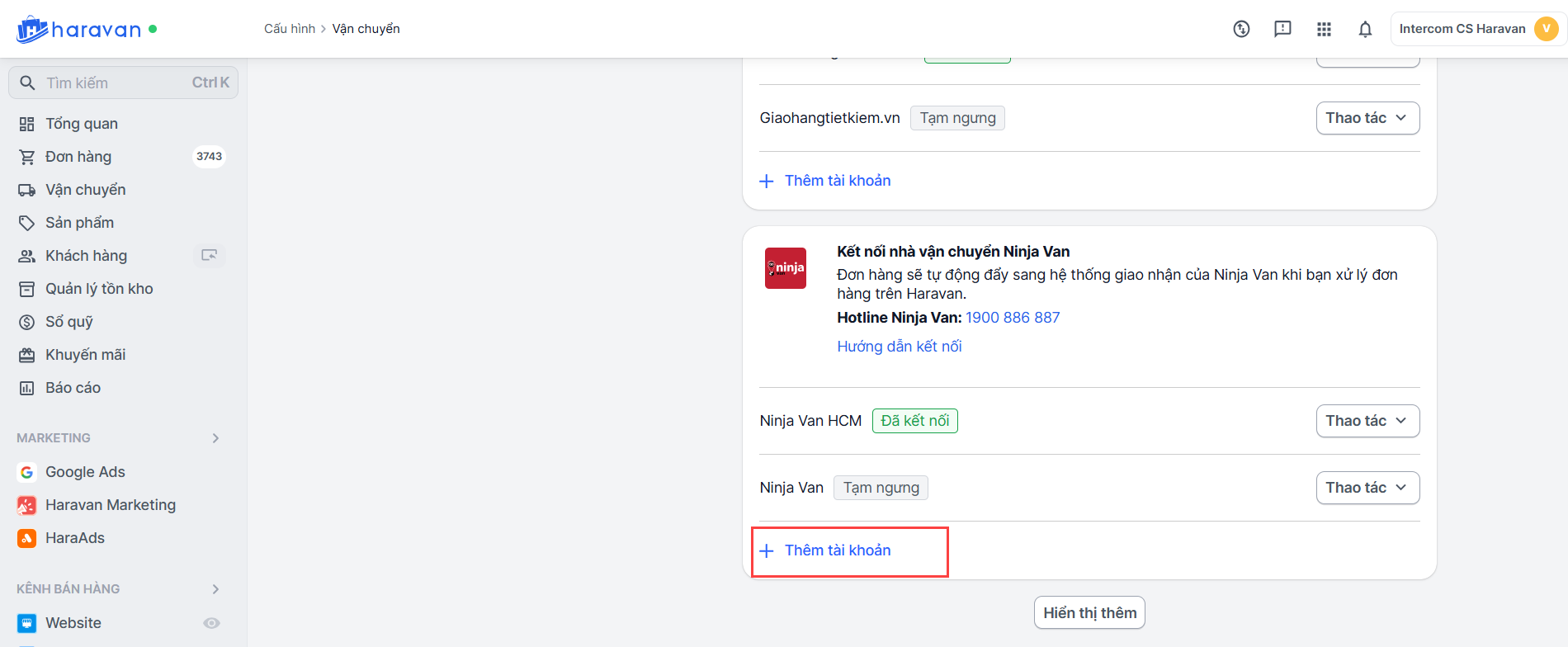This screenshot has height=647, width=1568.
Task: Open Thao tác dropdown for paused Ninja Van
Action: point(1367,488)
